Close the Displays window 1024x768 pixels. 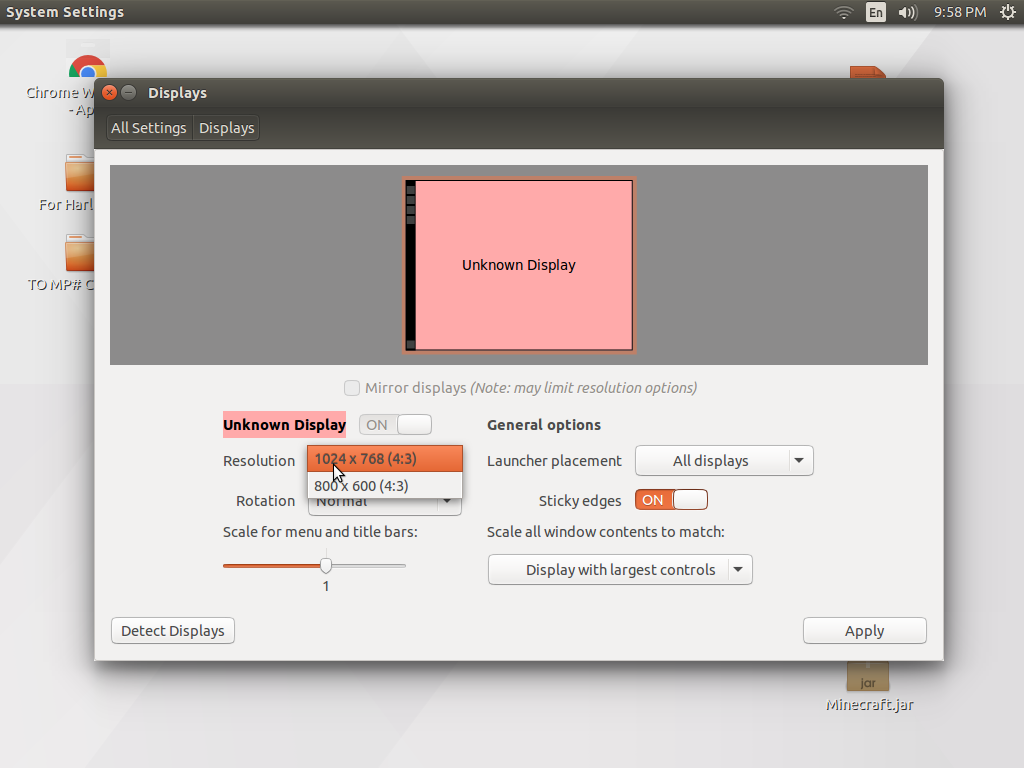click(x=110, y=93)
